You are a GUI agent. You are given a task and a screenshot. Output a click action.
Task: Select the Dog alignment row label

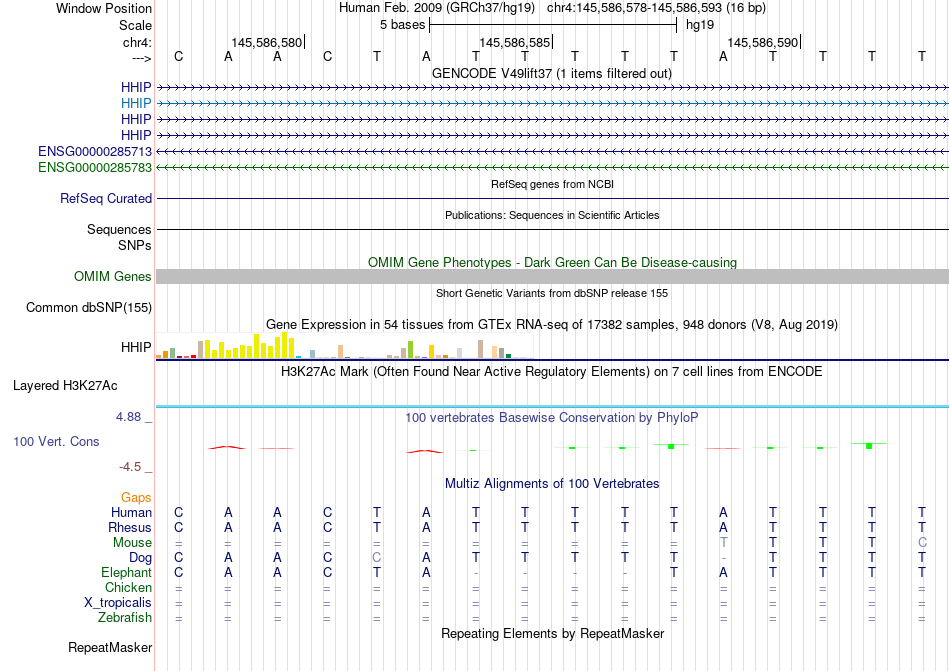click(x=140, y=557)
